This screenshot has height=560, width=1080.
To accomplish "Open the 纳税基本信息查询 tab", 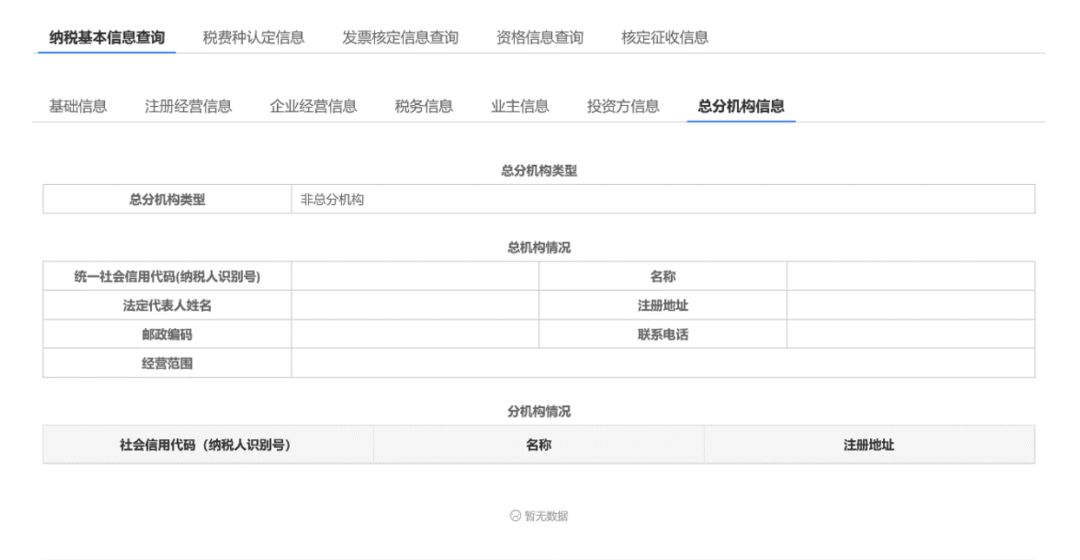I will (x=107, y=37).
